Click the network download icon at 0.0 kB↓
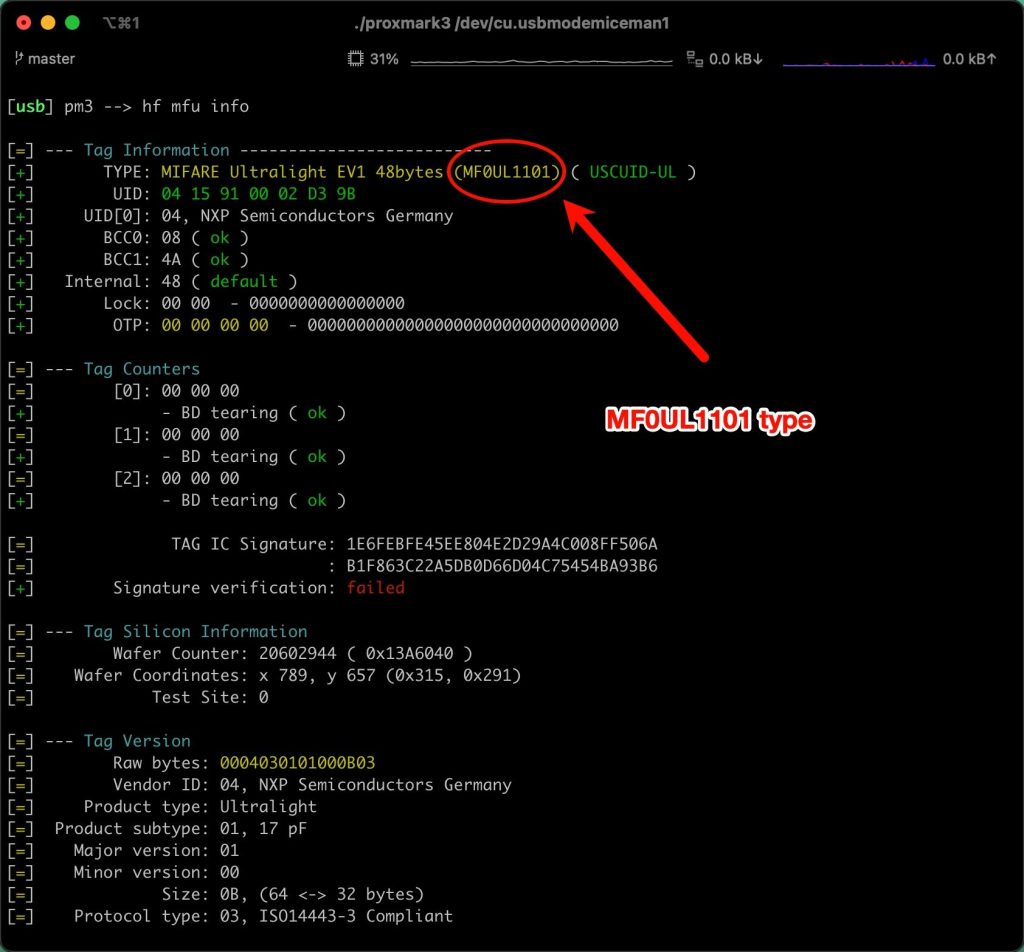Screen dimensions: 1024x952 (694, 59)
